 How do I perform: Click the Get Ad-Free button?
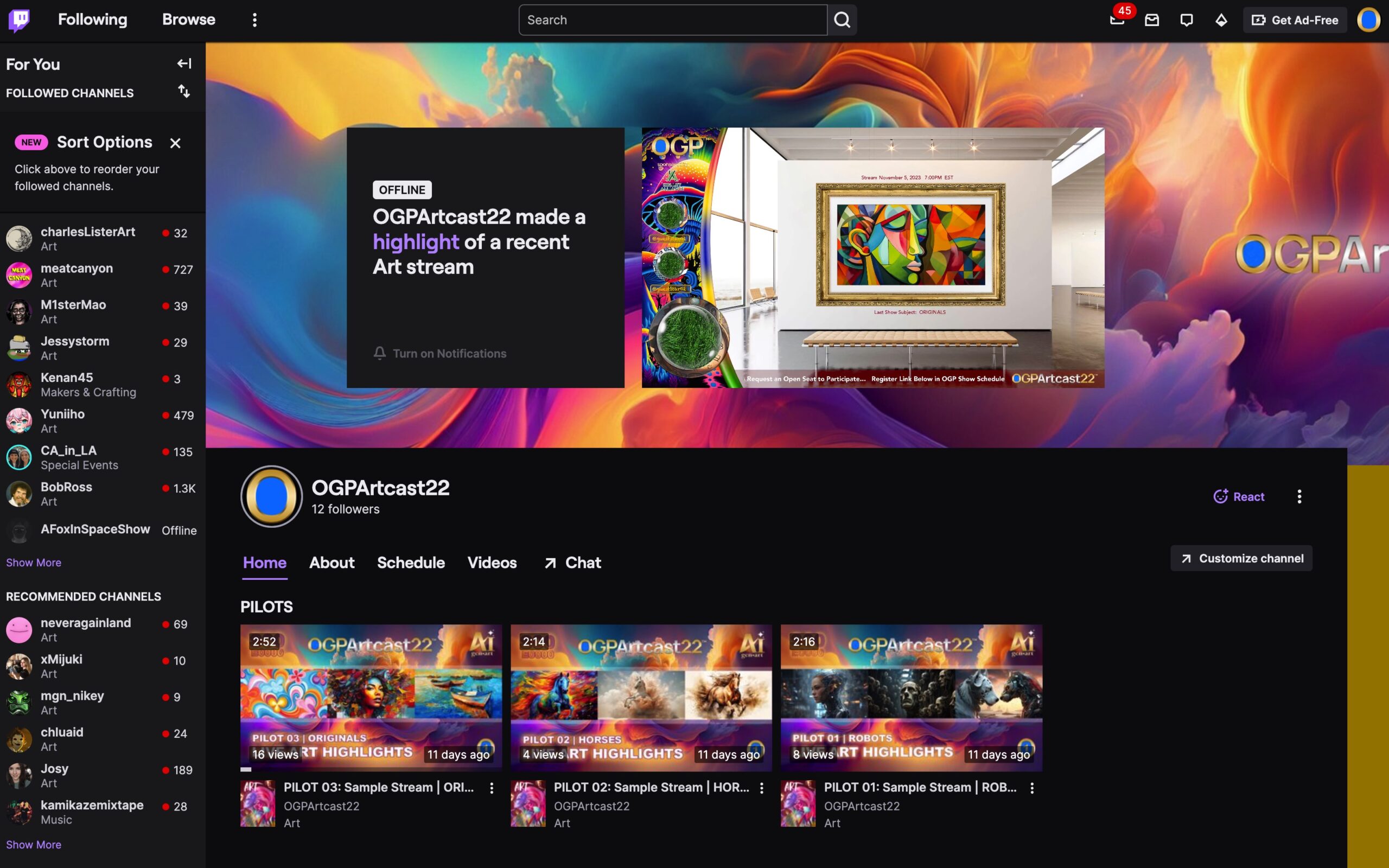(x=1294, y=20)
